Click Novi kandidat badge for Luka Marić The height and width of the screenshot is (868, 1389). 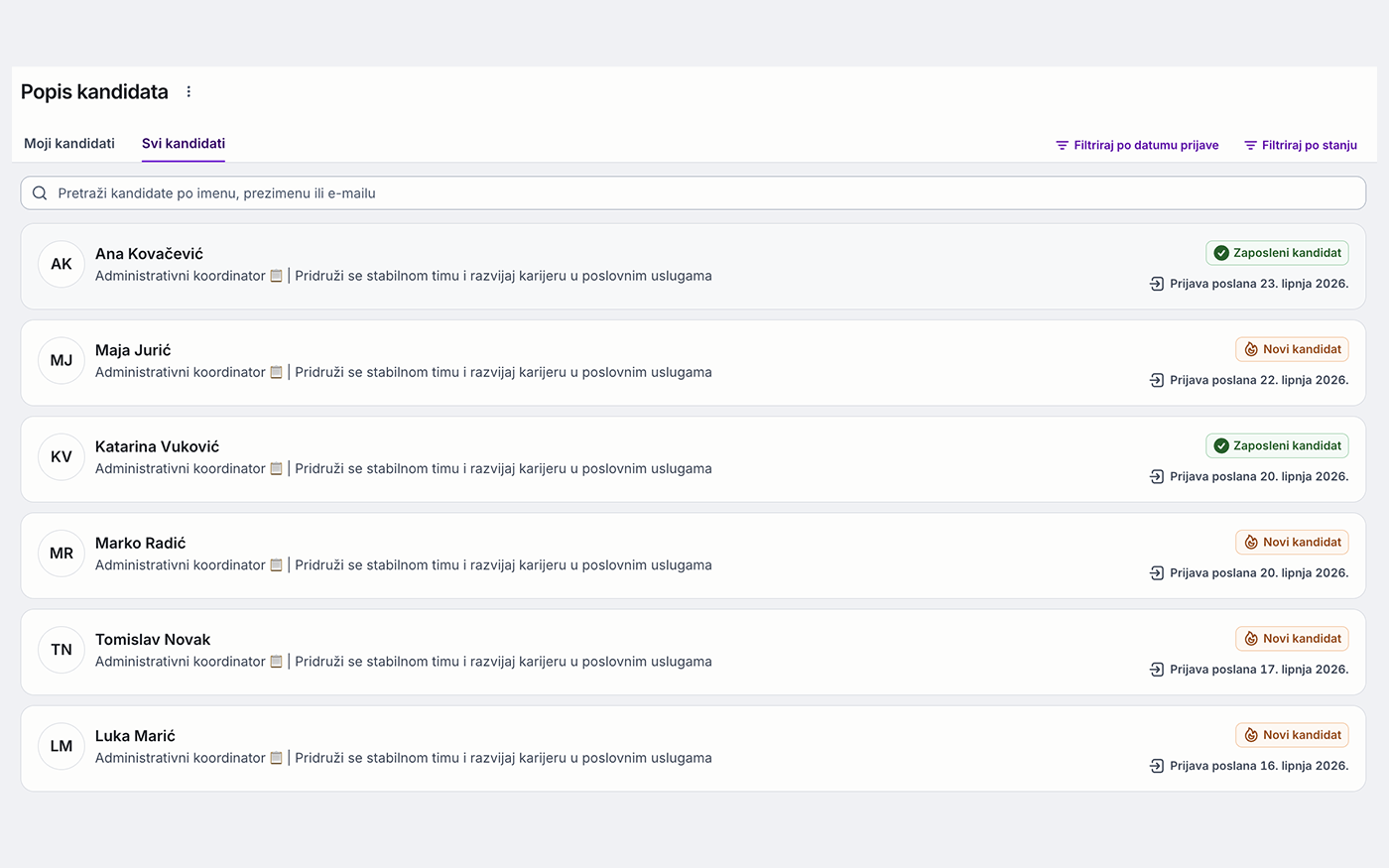1292,734
